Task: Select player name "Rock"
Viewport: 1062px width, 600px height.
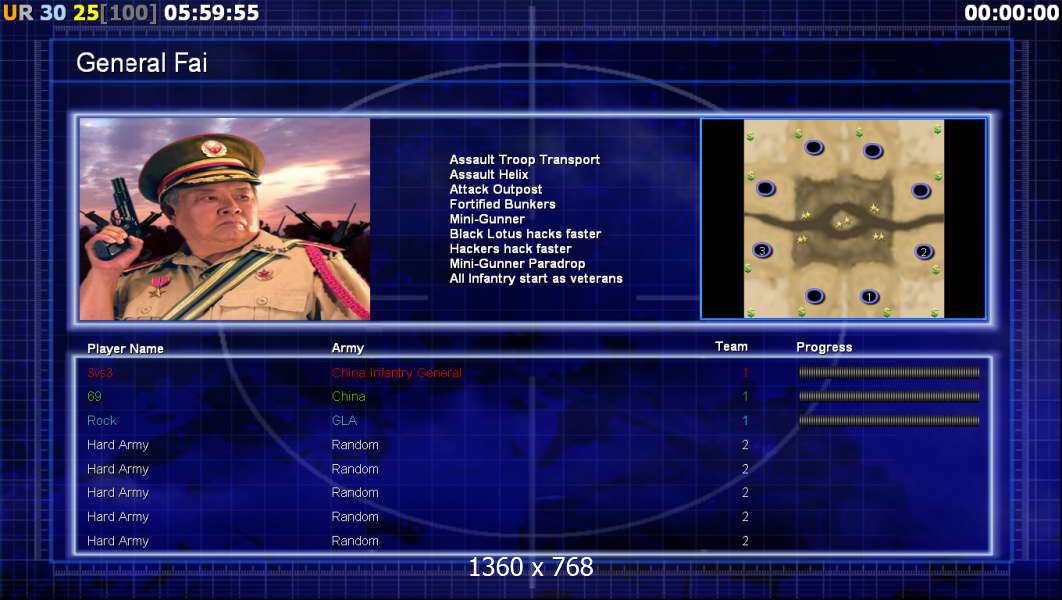Action: coord(102,421)
